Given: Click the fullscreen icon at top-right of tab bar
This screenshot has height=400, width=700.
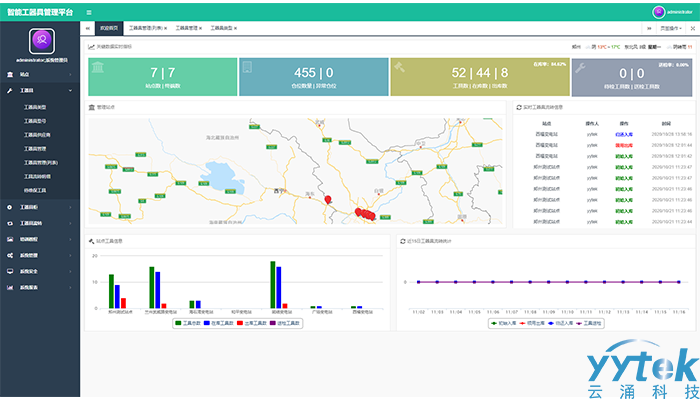Looking at the screenshot, I should point(691,29).
